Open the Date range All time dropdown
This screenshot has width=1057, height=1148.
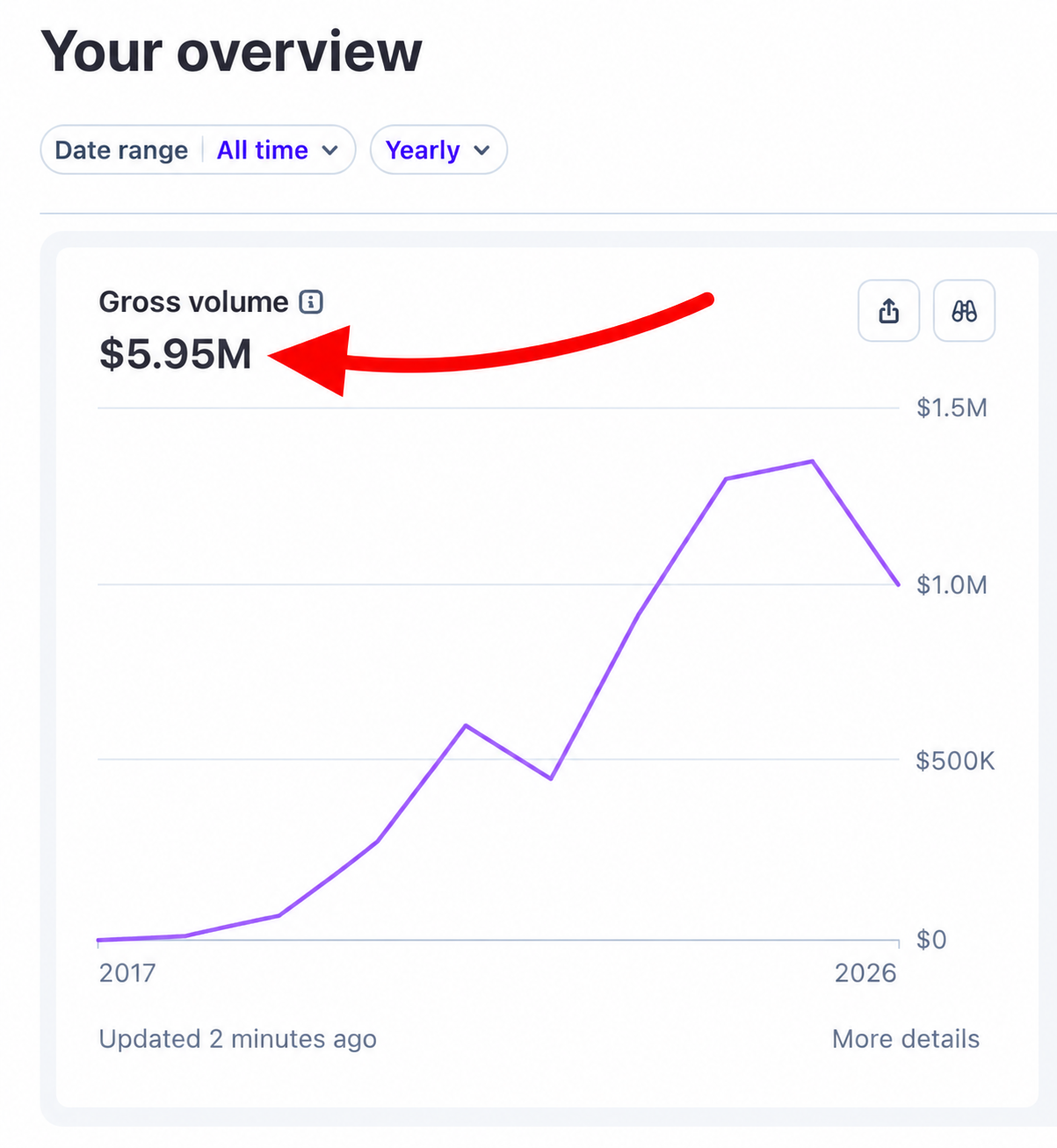click(198, 150)
